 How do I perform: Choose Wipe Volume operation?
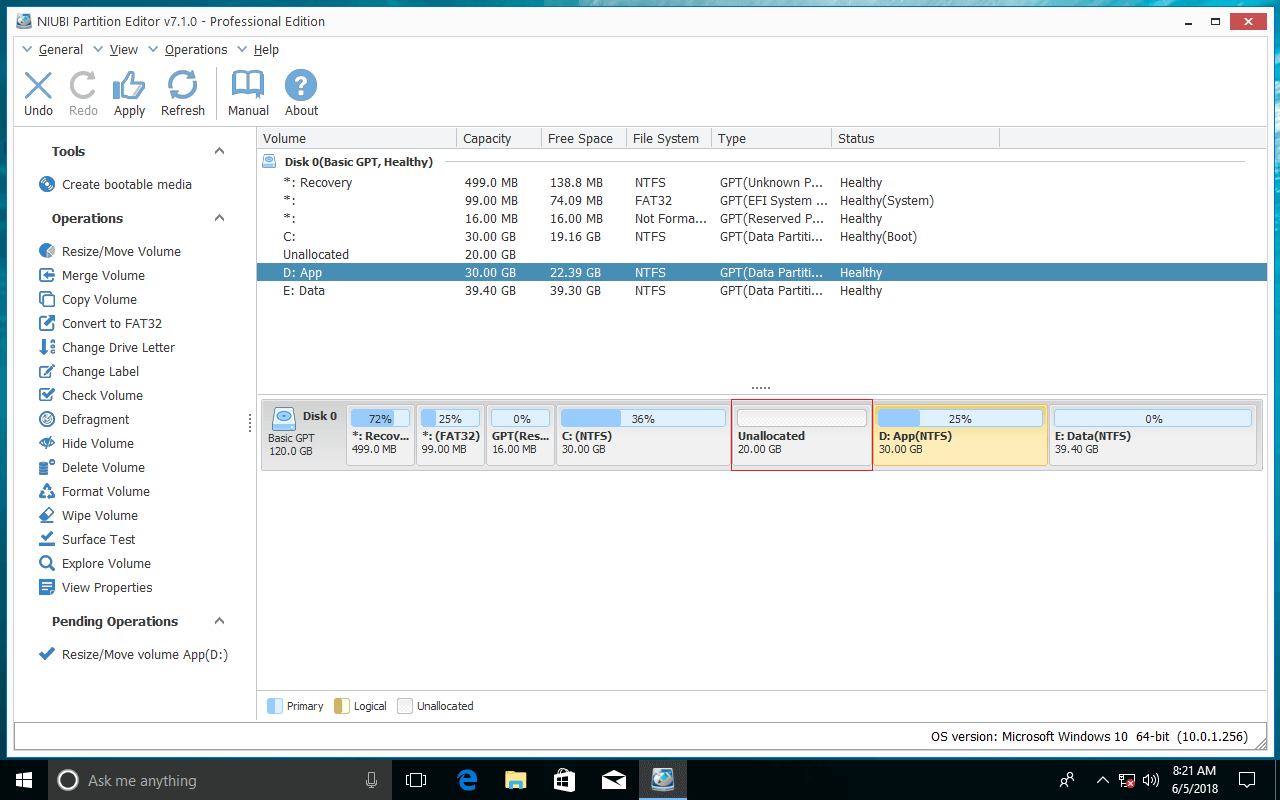(88, 515)
